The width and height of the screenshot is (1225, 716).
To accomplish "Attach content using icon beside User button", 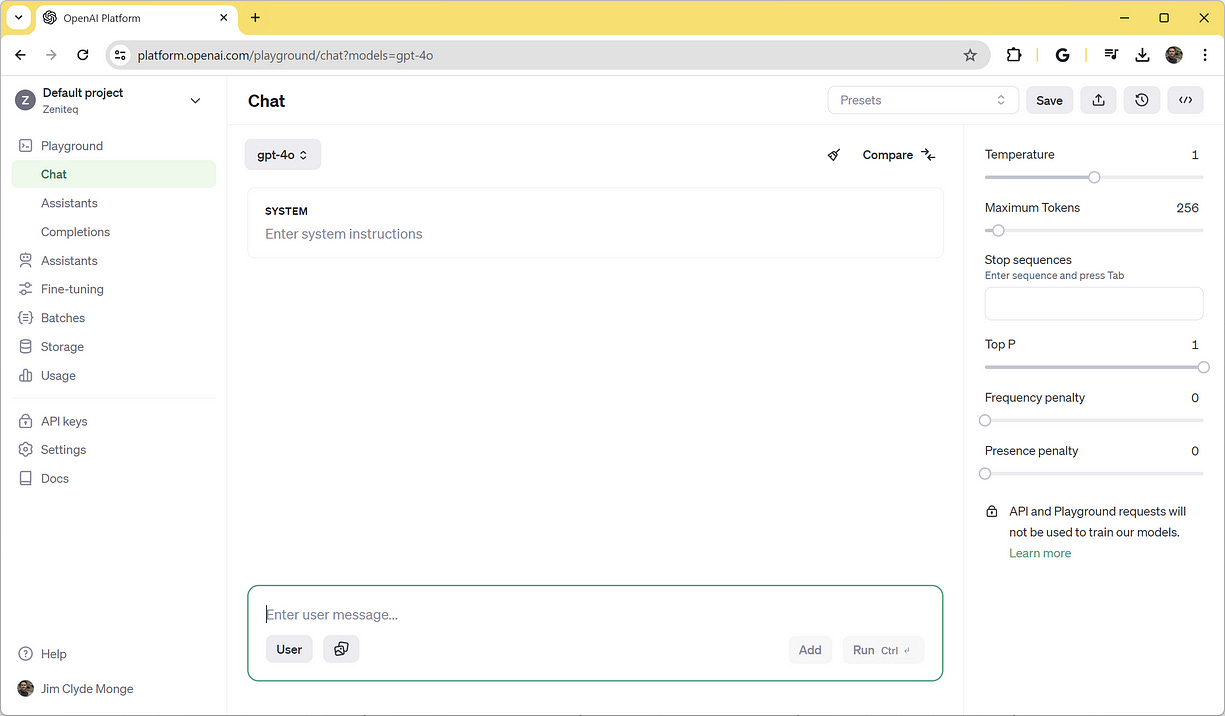I will pyautogui.click(x=341, y=649).
